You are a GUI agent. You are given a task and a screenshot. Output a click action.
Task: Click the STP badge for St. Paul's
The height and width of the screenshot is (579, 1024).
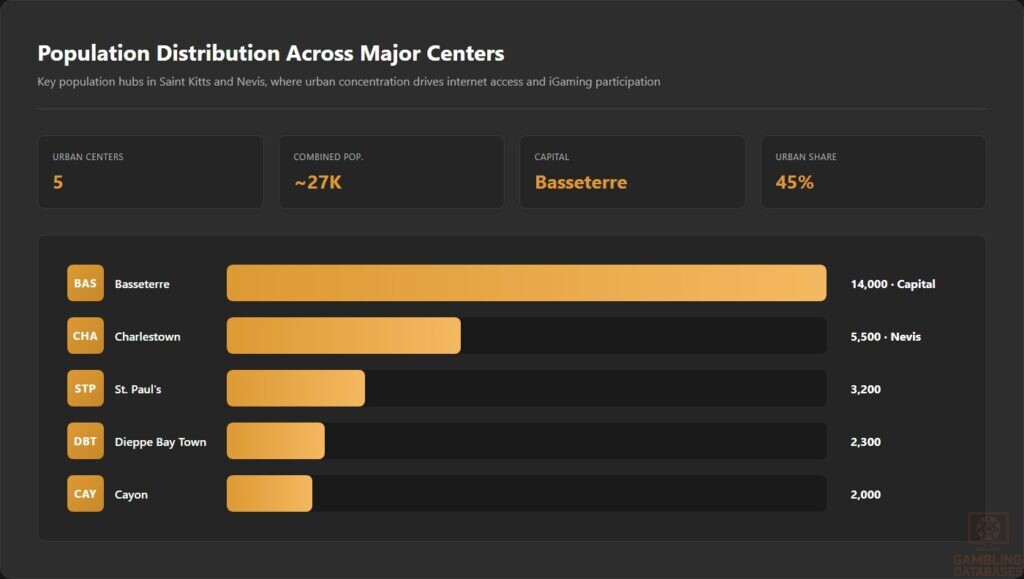pos(86,388)
